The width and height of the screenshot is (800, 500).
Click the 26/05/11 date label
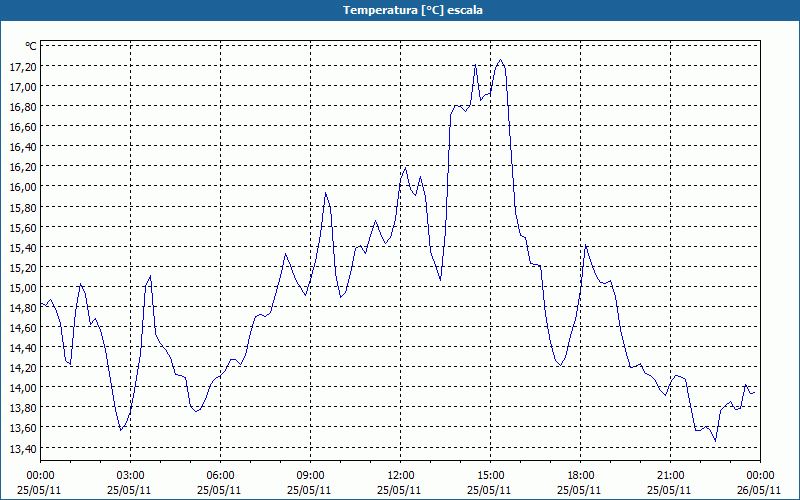[x=760, y=490]
